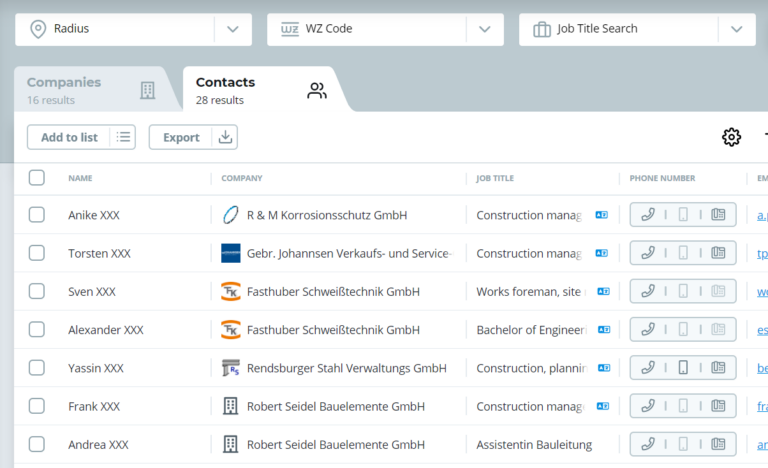Open the table settings gear icon
The width and height of the screenshot is (768, 468).
(x=731, y=137)
